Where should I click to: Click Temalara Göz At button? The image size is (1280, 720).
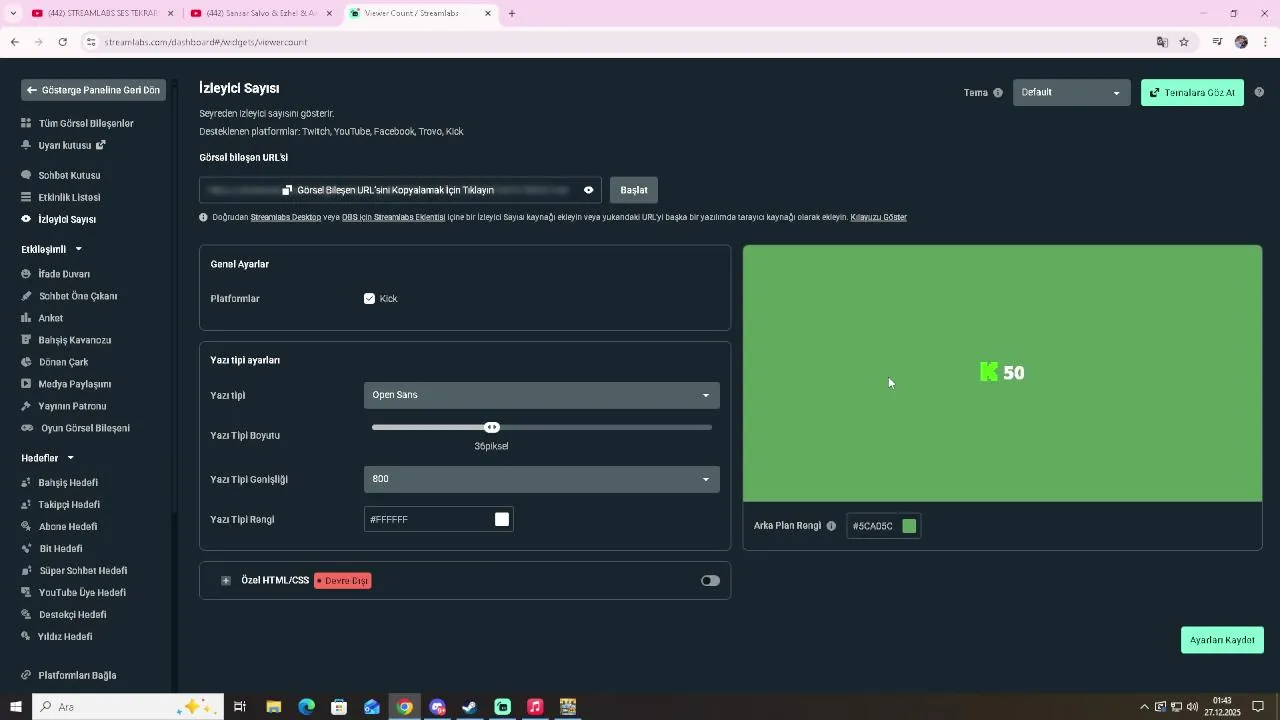(1192, 93)
